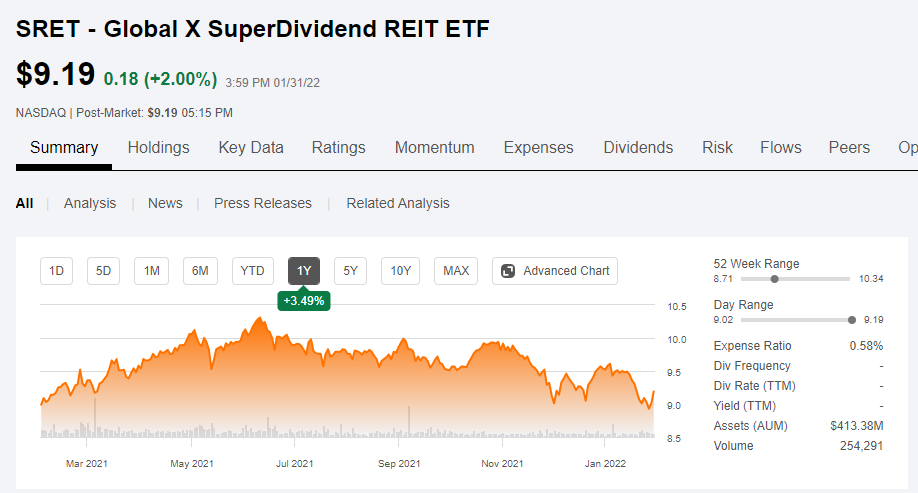The height and width of the screenshot is (493, 918).
Task: Open the Key Data tab
Action: pos(251,148)
